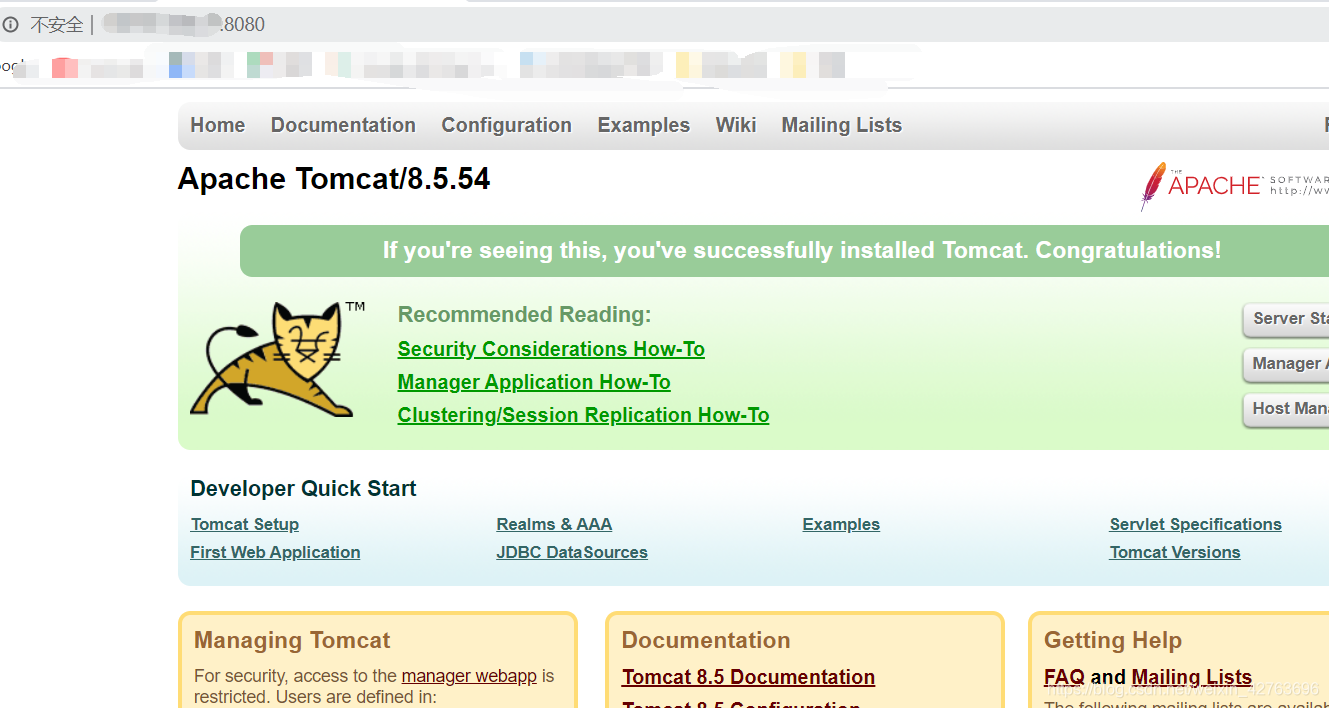Click the Manager App button
Viewport: 1329px width, 708px height.
pyautogui.click(x=1286, y=364)
